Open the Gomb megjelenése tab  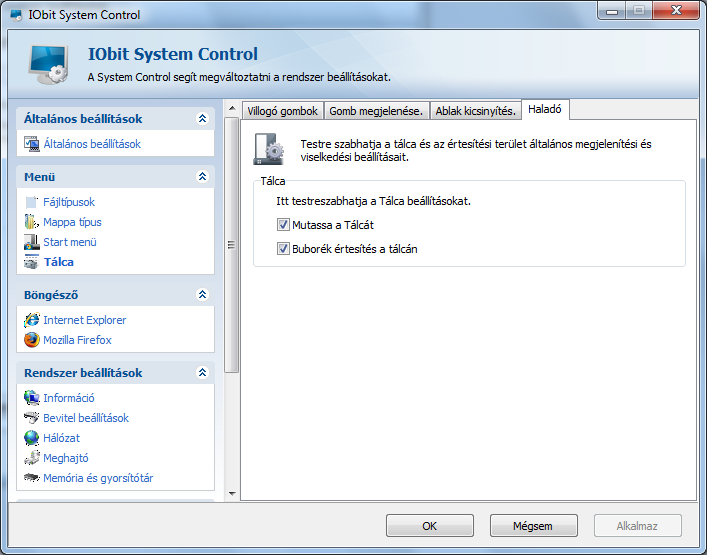click(376, 111)
